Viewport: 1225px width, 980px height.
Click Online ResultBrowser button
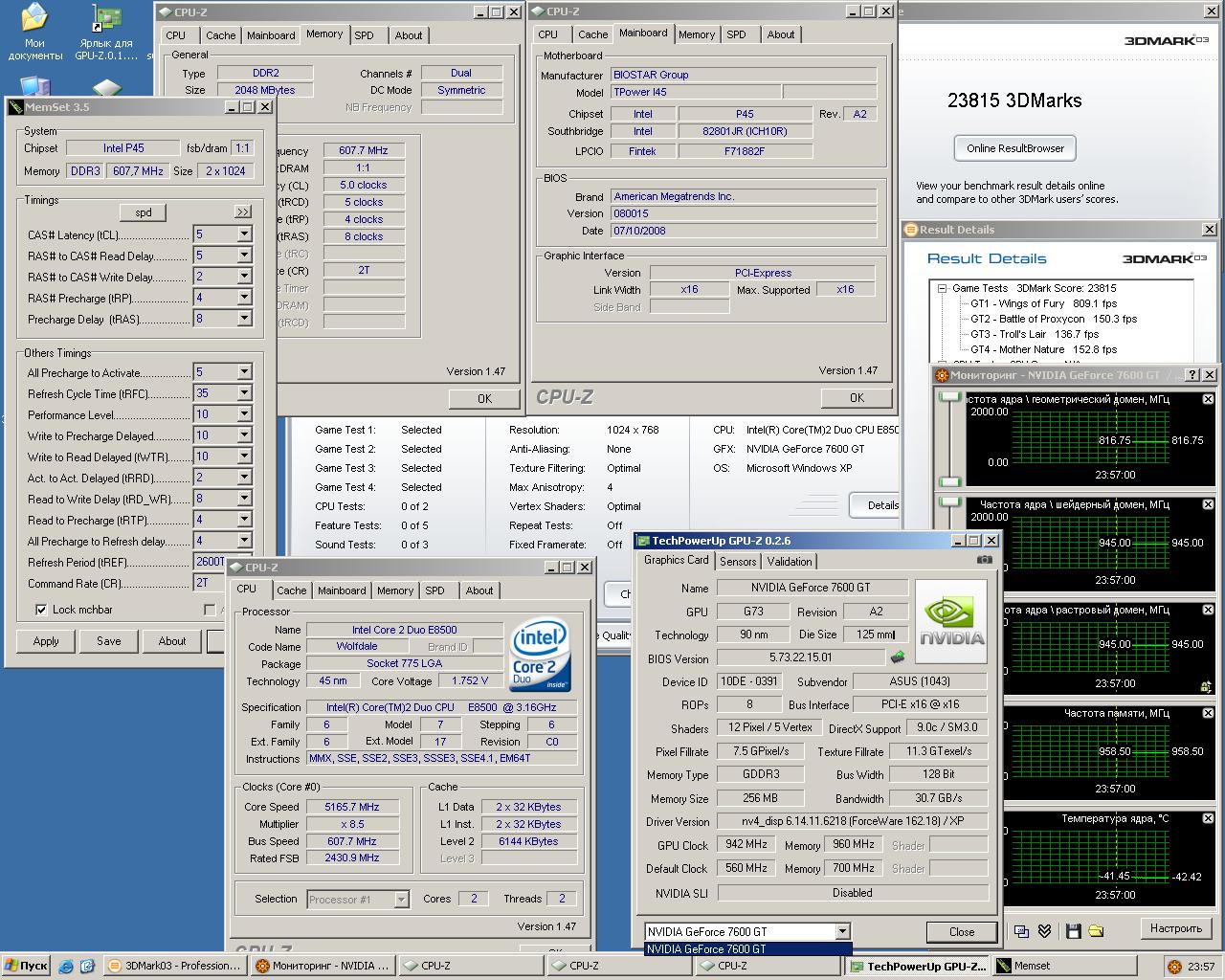coord(1015,148)
